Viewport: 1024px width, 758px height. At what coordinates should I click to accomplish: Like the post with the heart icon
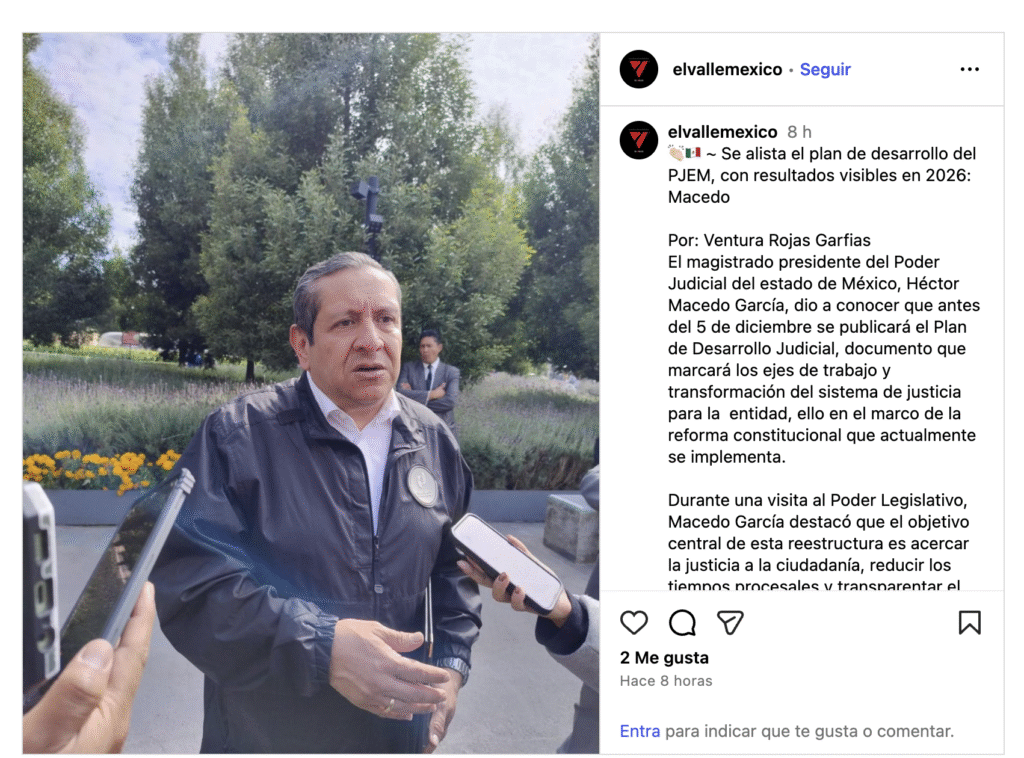(x=633, y=622)
